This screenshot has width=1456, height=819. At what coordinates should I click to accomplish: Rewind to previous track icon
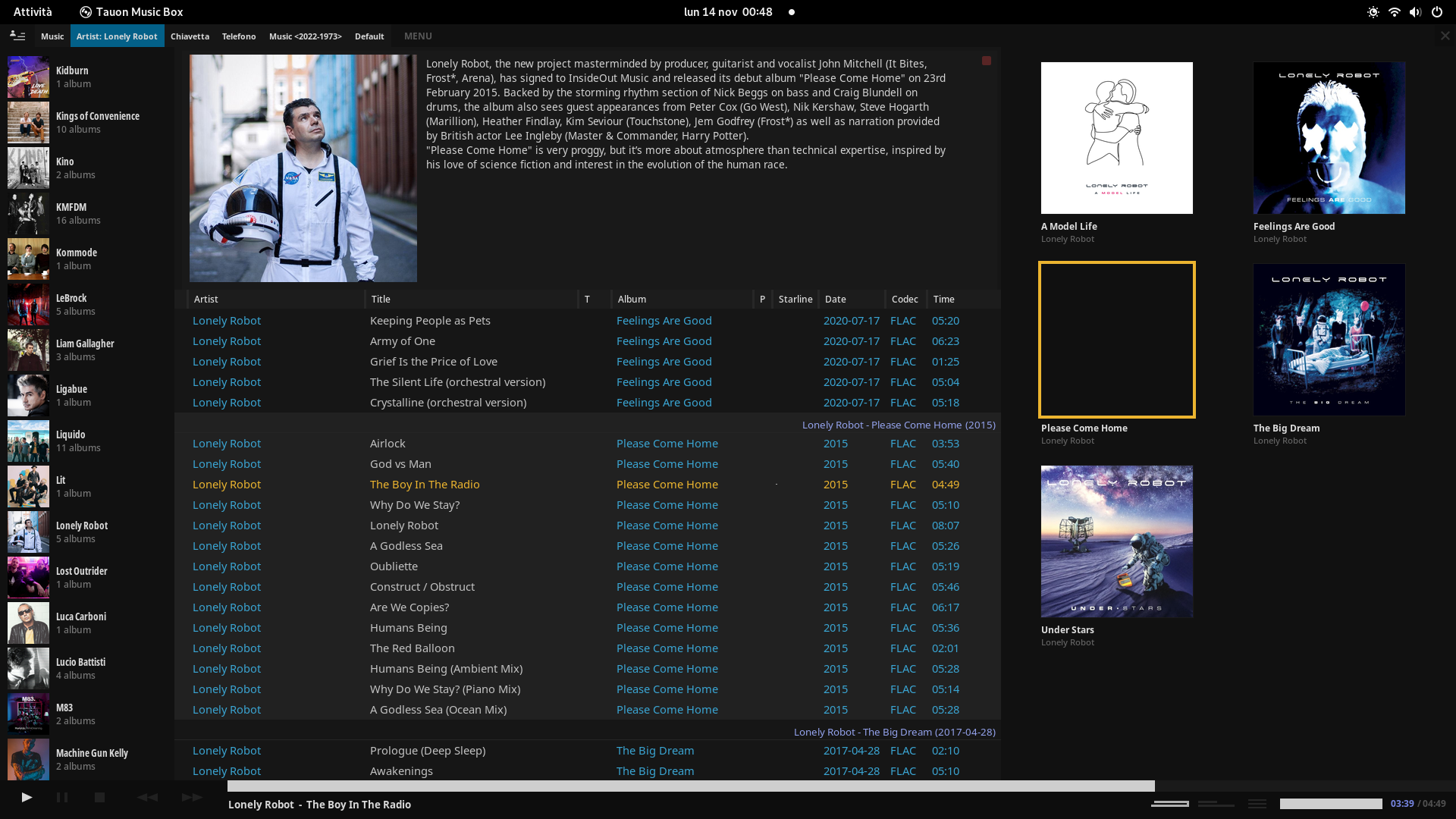coord(148,797)
